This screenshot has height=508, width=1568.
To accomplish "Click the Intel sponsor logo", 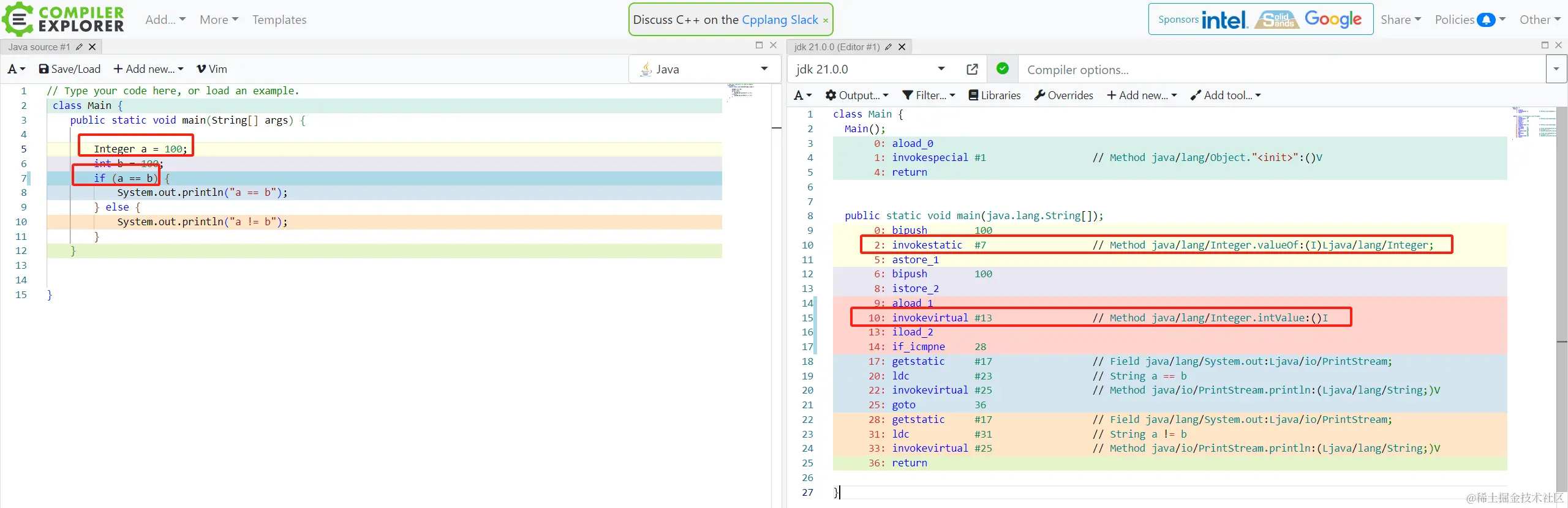I will (1224, 20).
